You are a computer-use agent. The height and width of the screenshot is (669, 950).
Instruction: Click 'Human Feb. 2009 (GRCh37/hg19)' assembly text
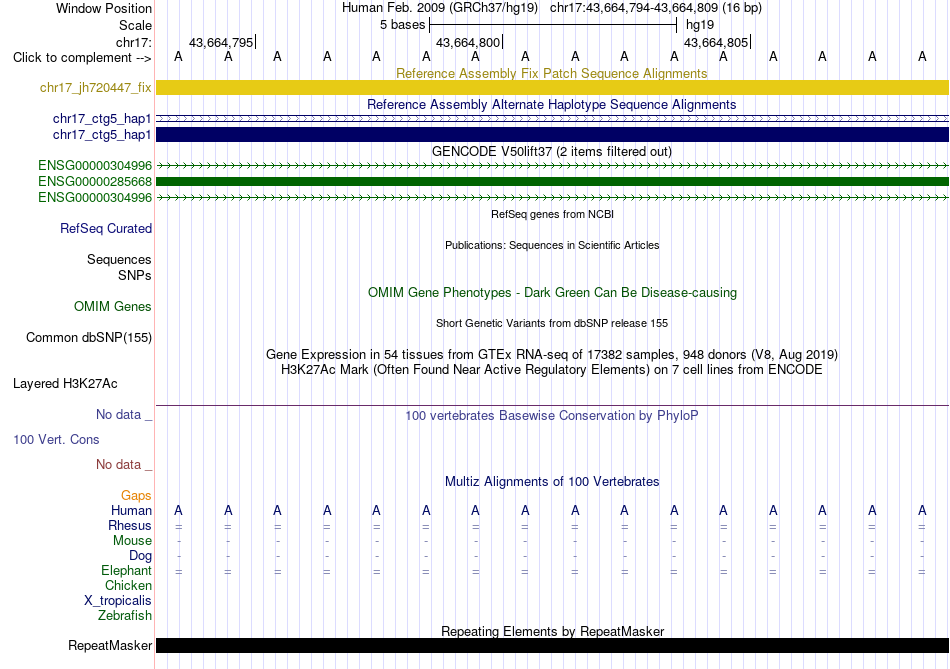440,8
